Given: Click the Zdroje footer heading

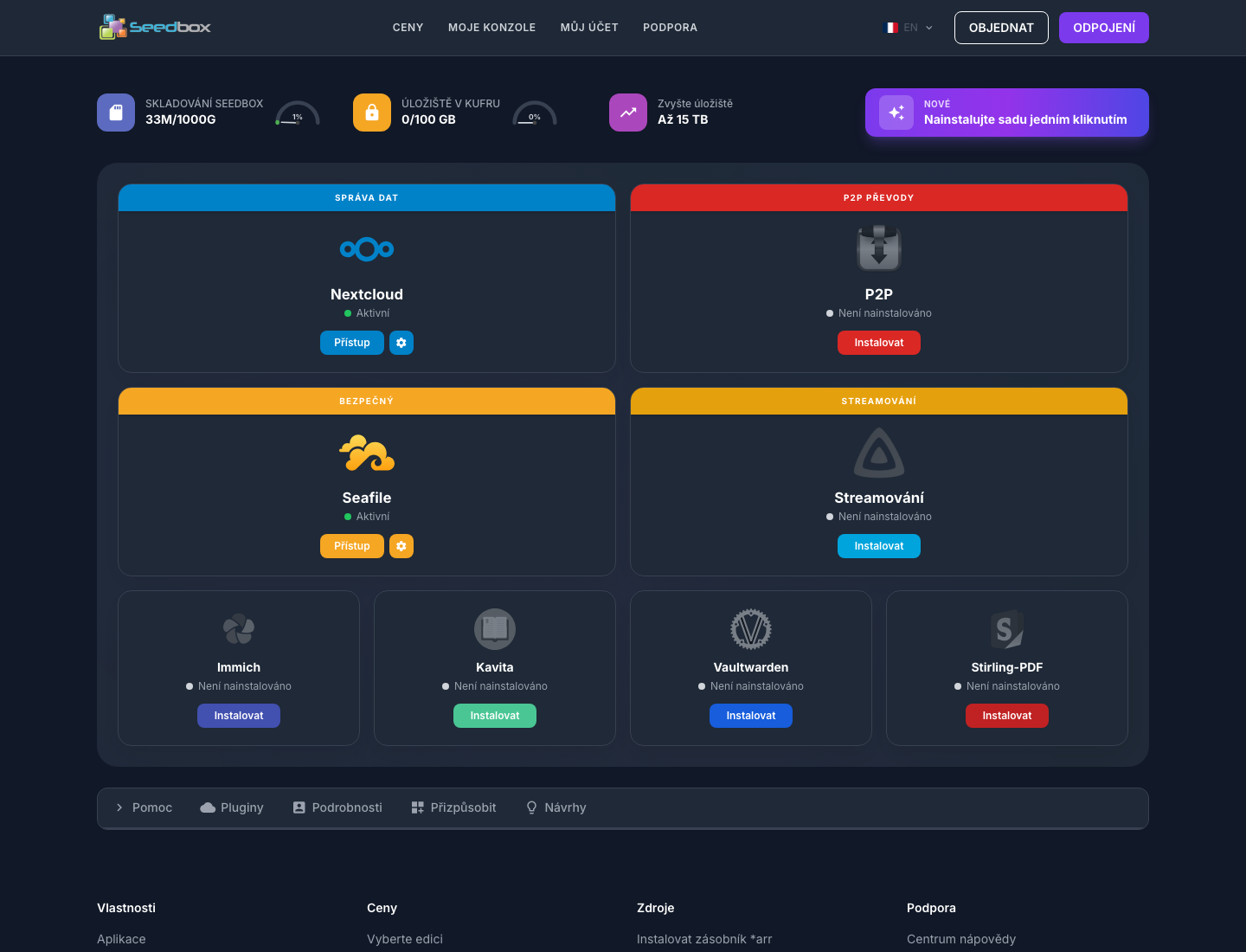Looking at the screenshot, I should (655, 908).
